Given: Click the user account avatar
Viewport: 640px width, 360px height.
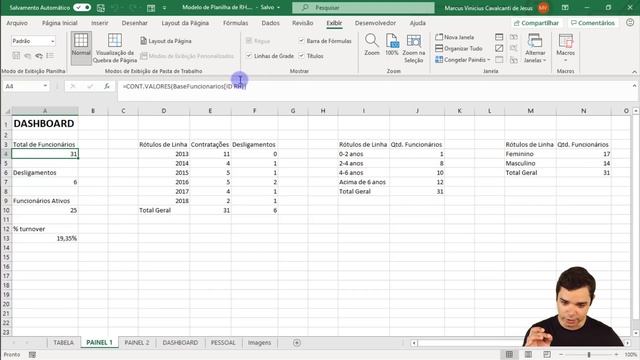Looking at the screenshot, I should 543,8.
